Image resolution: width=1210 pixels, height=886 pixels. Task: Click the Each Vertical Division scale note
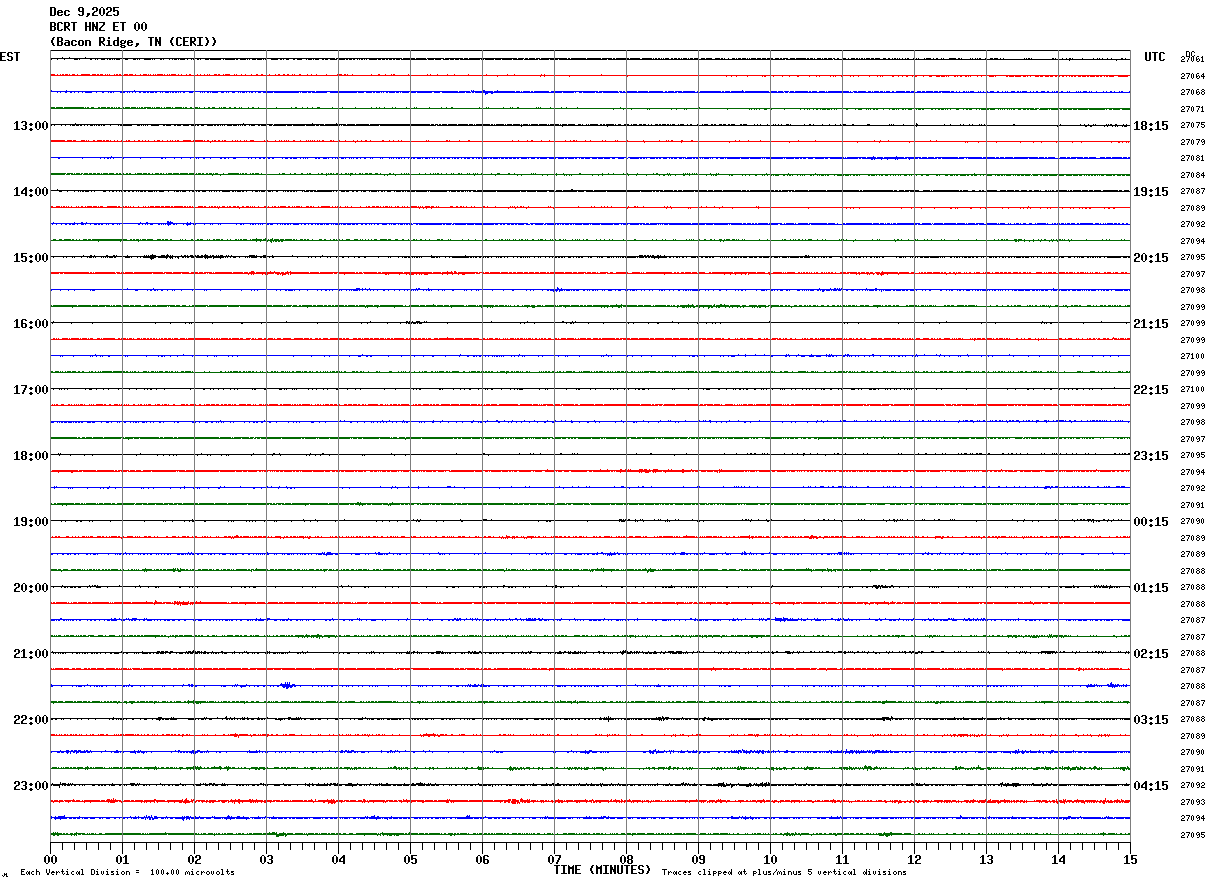click(127, 873)
